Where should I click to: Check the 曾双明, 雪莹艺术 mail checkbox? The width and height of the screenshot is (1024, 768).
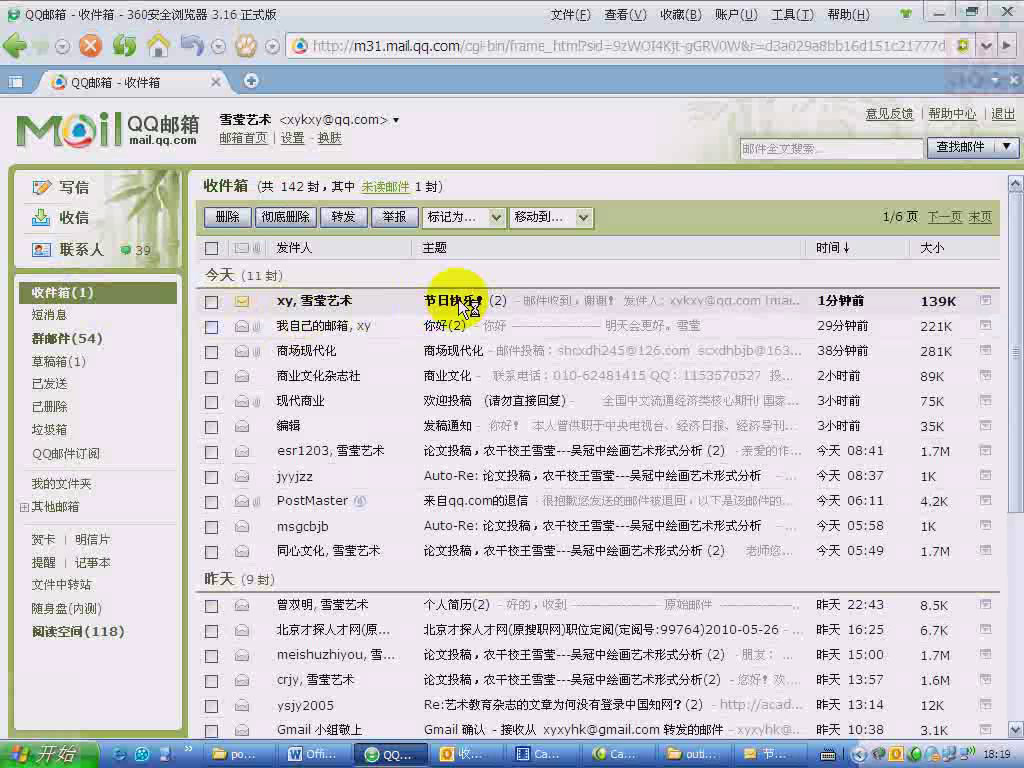[x=211, y=606]
